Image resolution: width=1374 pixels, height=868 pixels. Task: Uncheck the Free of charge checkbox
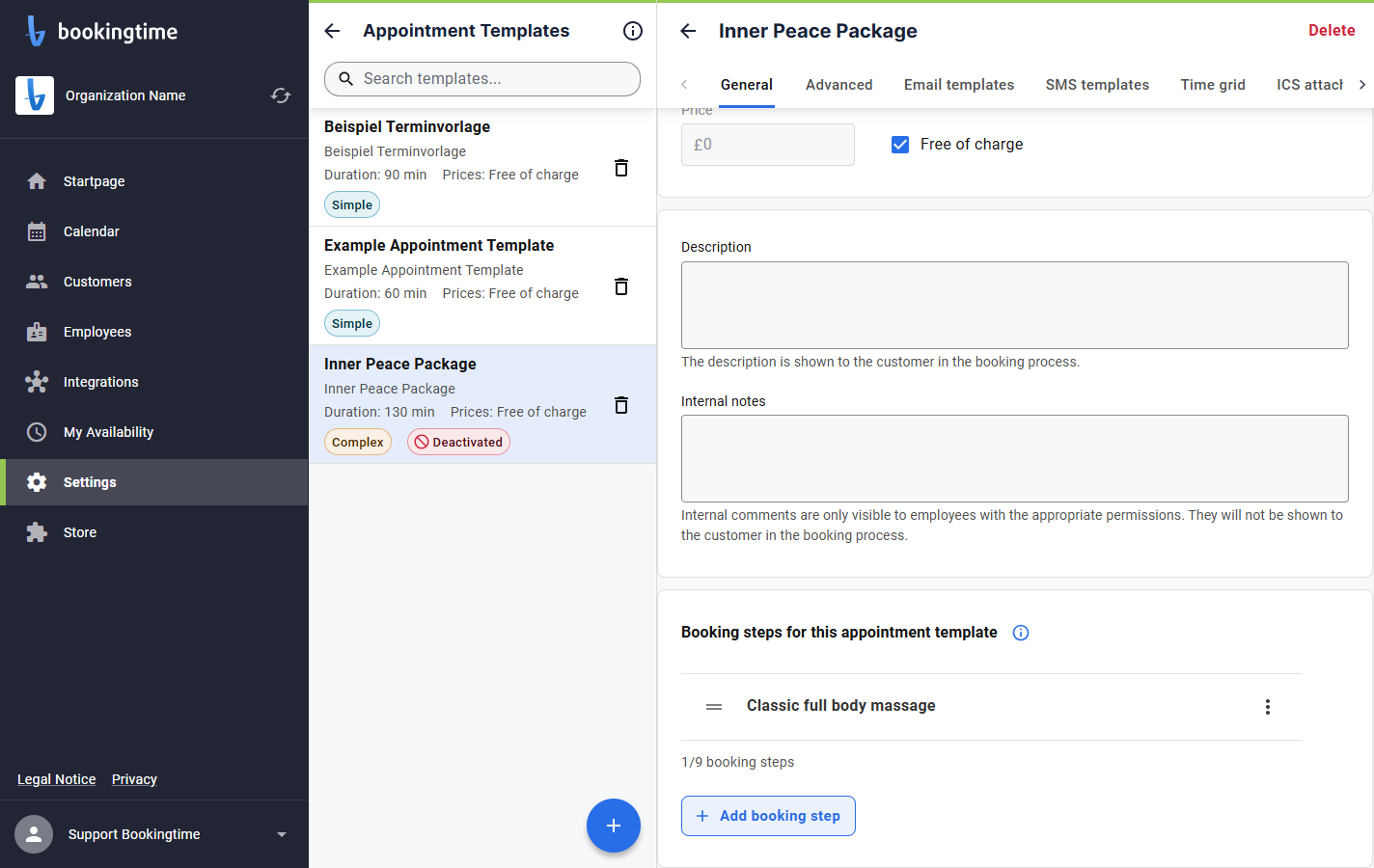[900, 145]
